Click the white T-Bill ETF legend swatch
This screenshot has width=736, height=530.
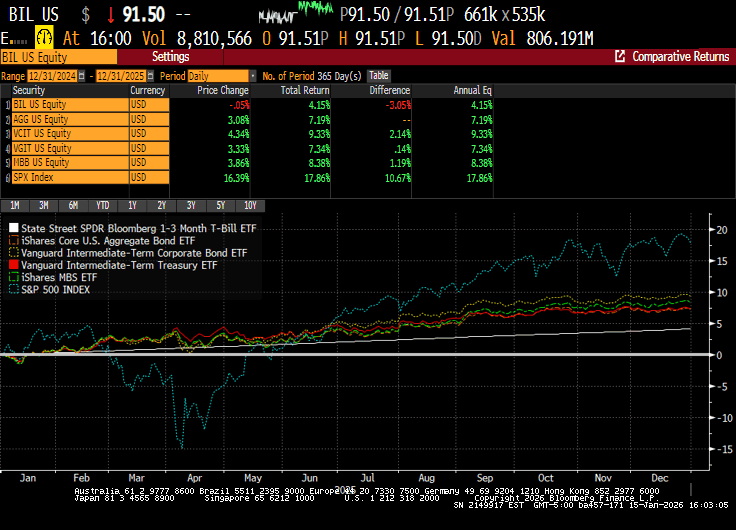click(14, 228)
